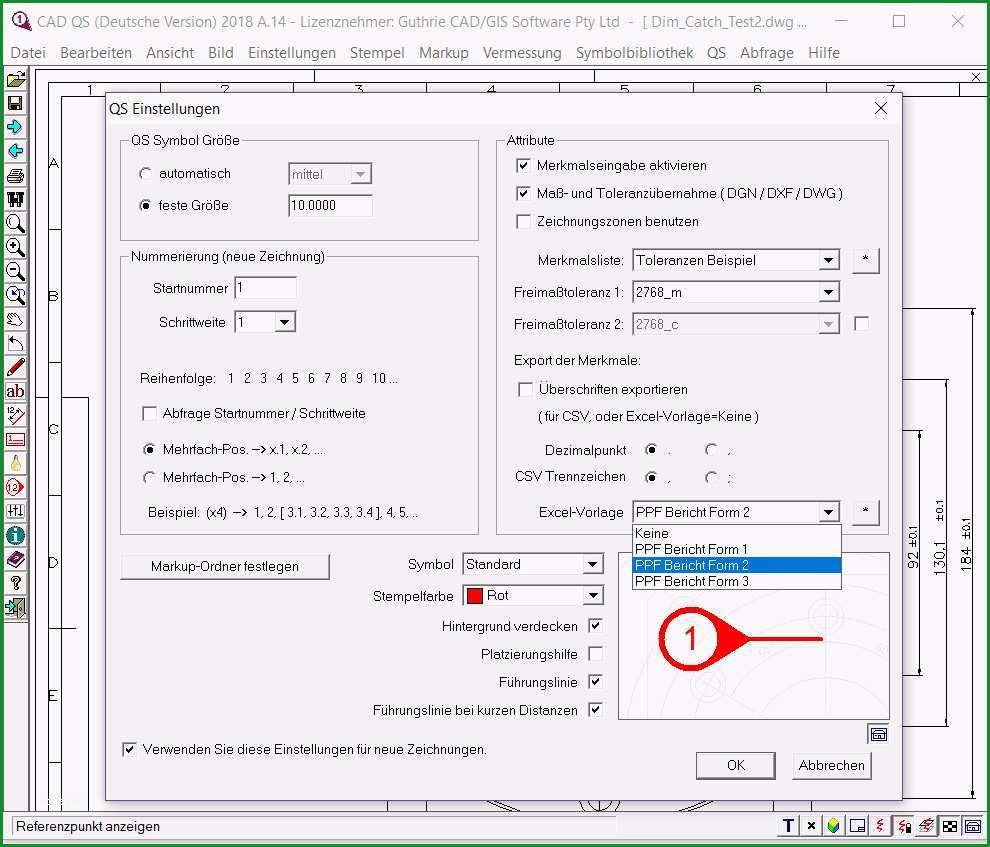990x847 pixels.
Task: Select the 'automatisch' symbol size option
Action: coord(146,173)
